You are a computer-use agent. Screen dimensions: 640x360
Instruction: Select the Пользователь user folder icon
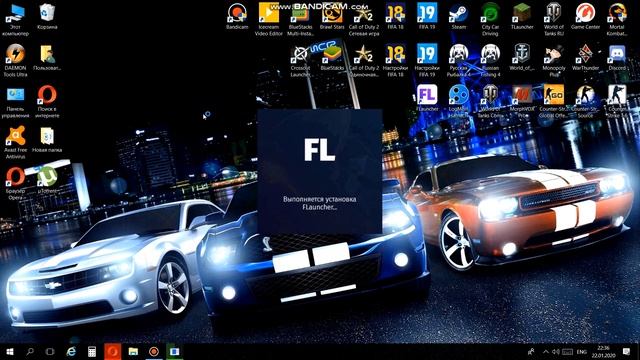[47, 58]
